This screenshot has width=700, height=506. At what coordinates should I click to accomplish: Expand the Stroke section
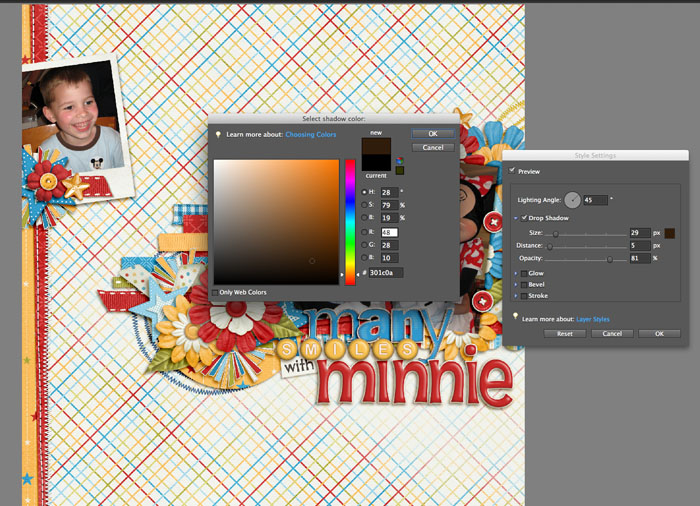(516, 296)
